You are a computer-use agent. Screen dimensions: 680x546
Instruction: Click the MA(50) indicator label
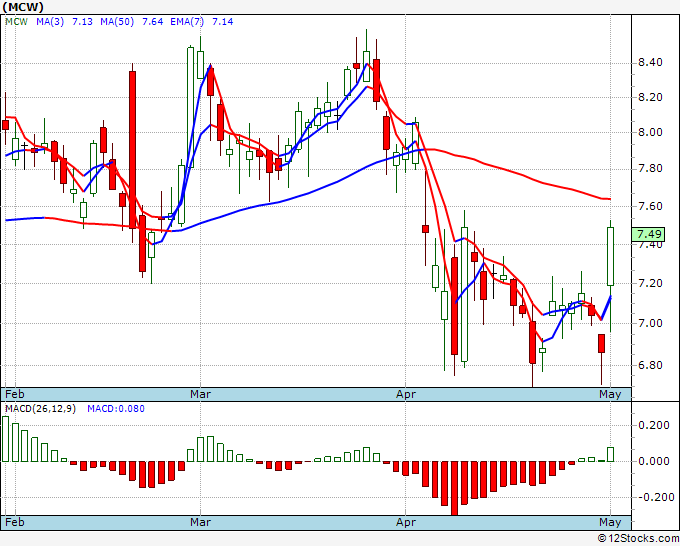pyautogui.click(x=117, y=22)
